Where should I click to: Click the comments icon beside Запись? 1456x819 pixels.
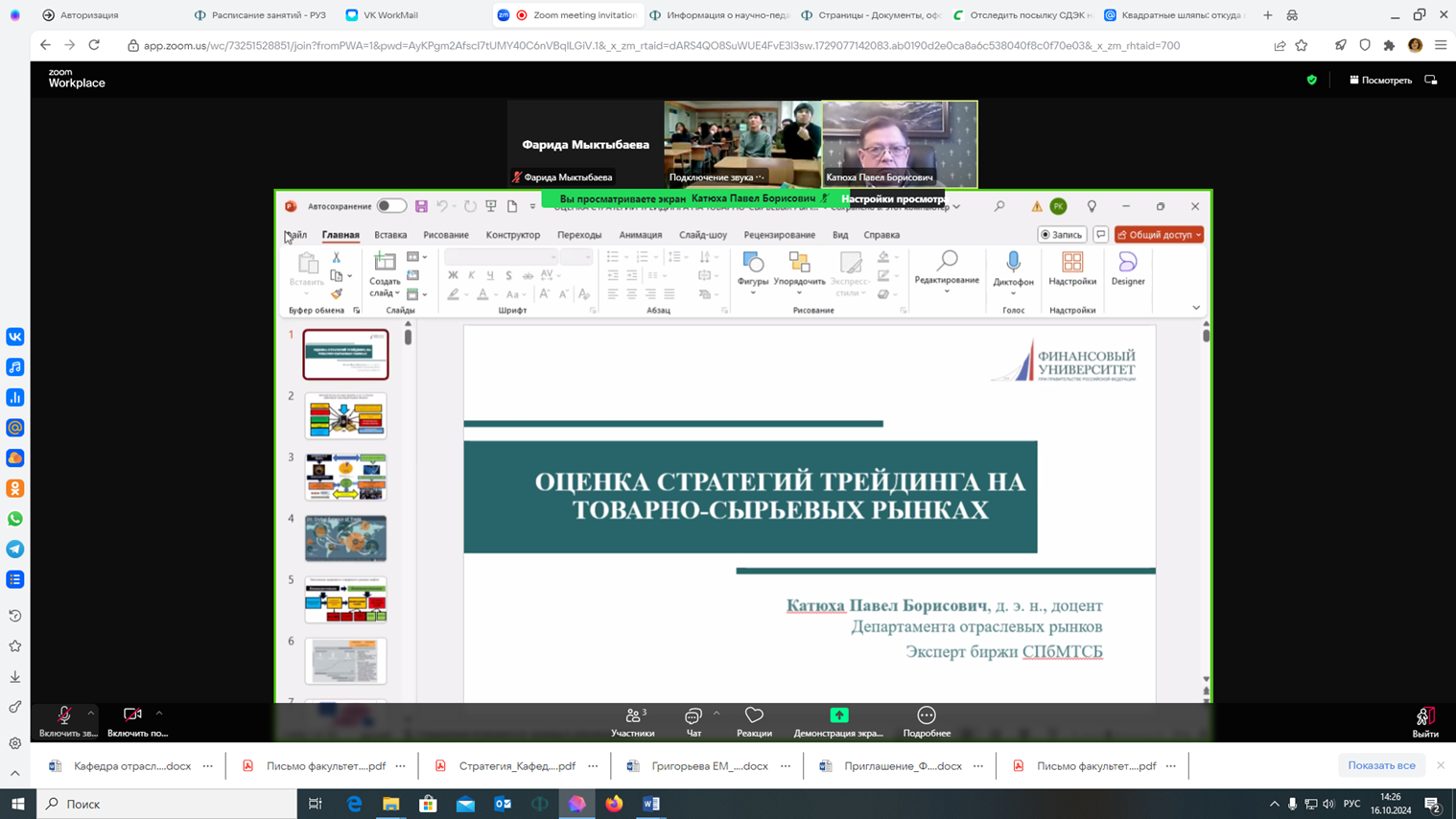[x=1101, y=235]
